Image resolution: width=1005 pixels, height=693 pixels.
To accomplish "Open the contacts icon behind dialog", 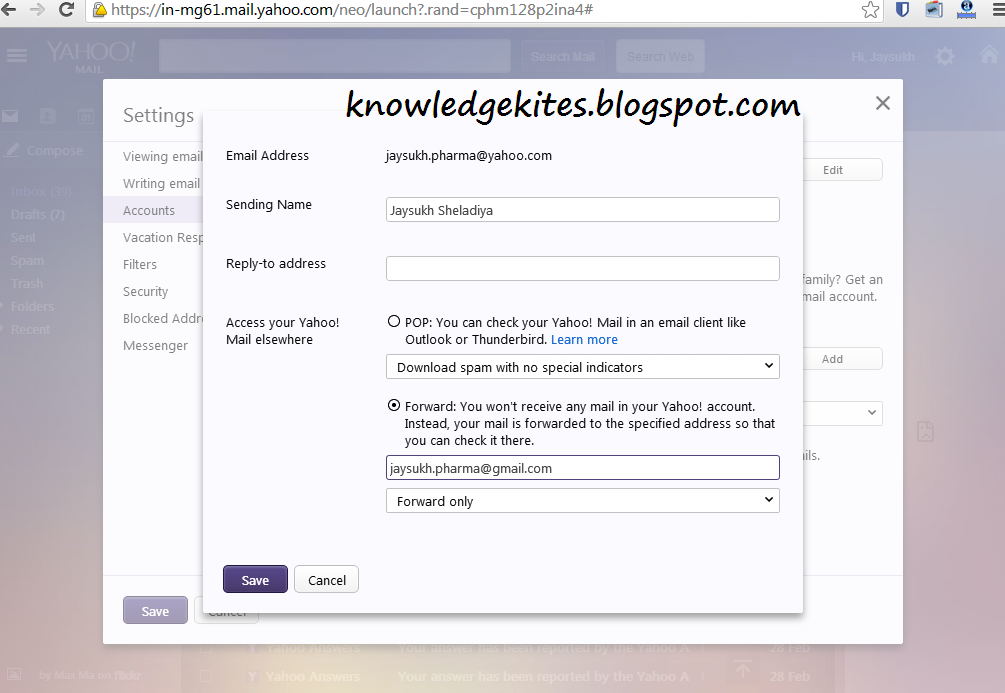I will 48,116.
